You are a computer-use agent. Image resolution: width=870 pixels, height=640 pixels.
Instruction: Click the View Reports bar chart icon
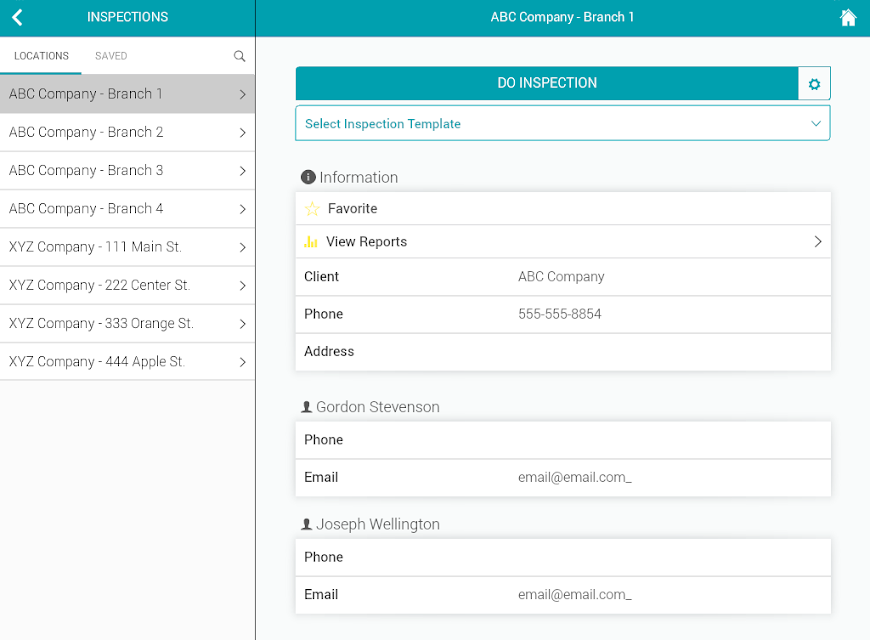pos(311,241)
